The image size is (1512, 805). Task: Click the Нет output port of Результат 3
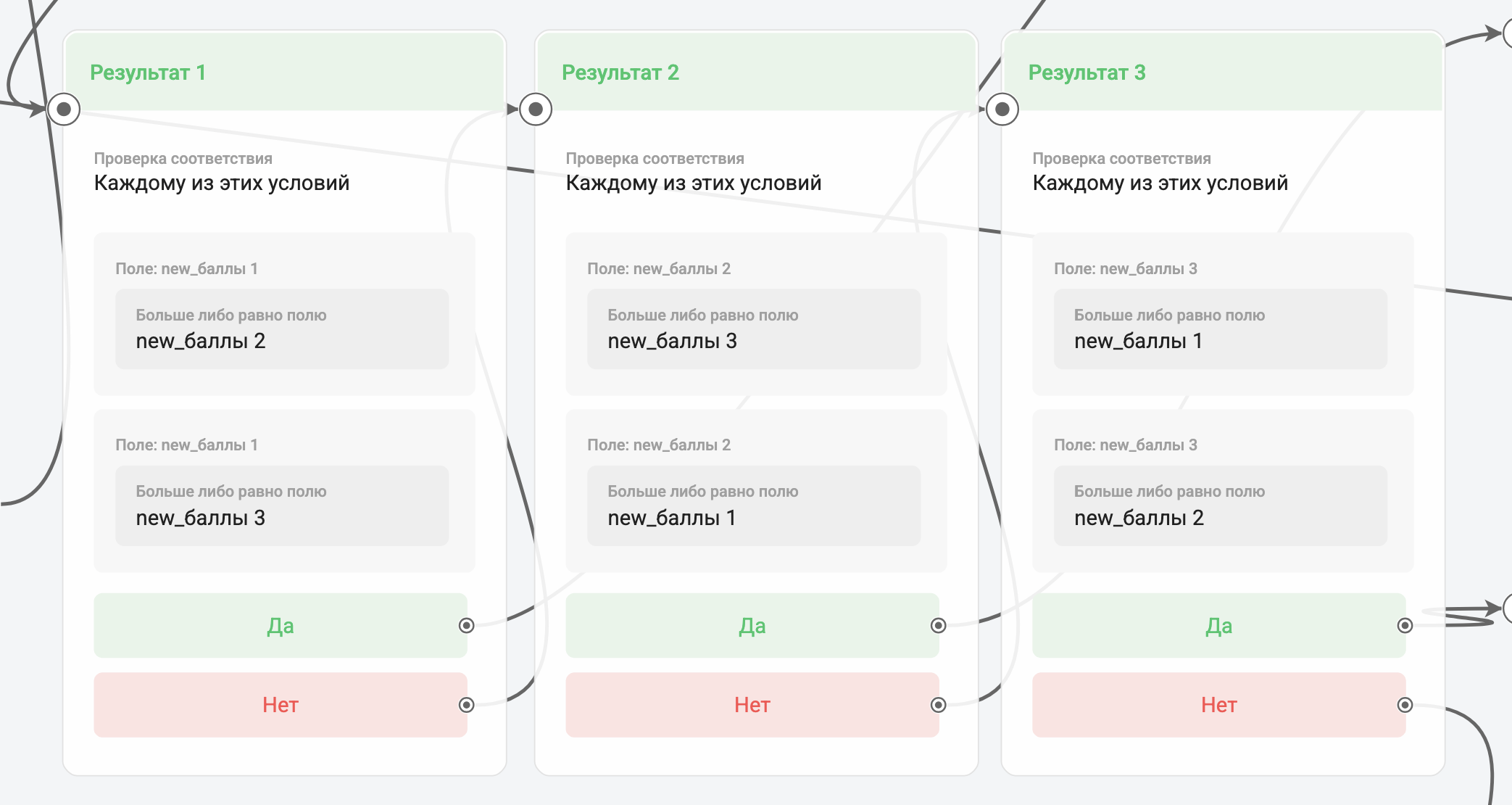click(x=1405, y=705)
